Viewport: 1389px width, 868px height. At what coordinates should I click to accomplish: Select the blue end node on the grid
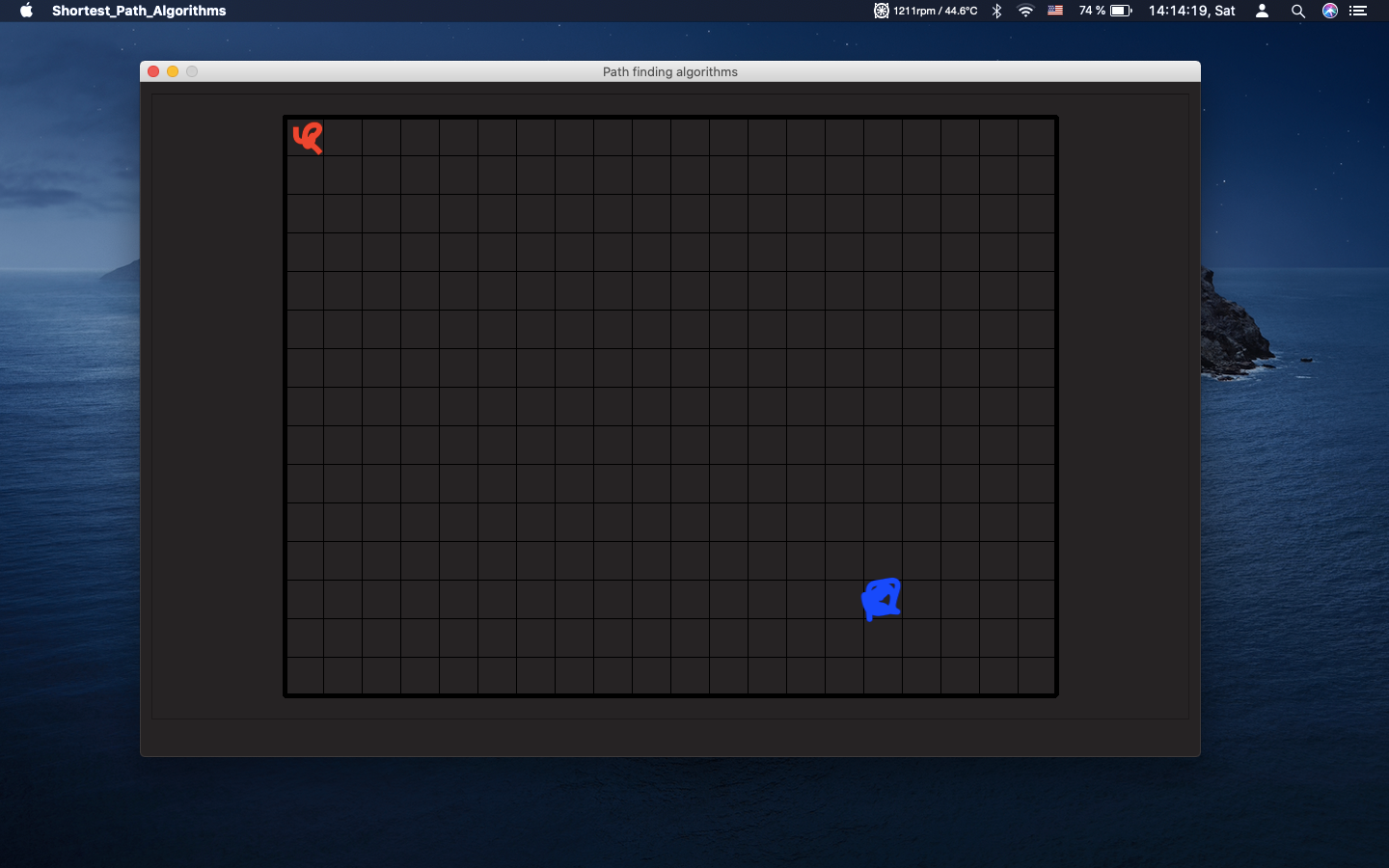882,598
